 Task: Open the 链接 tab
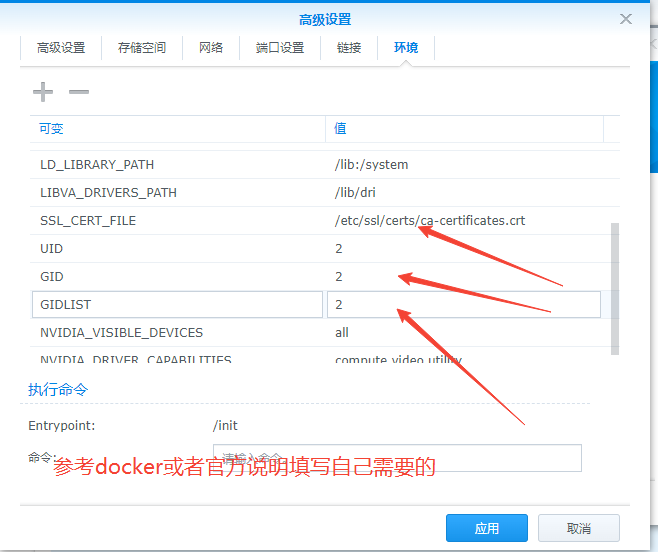click(349, 48)
